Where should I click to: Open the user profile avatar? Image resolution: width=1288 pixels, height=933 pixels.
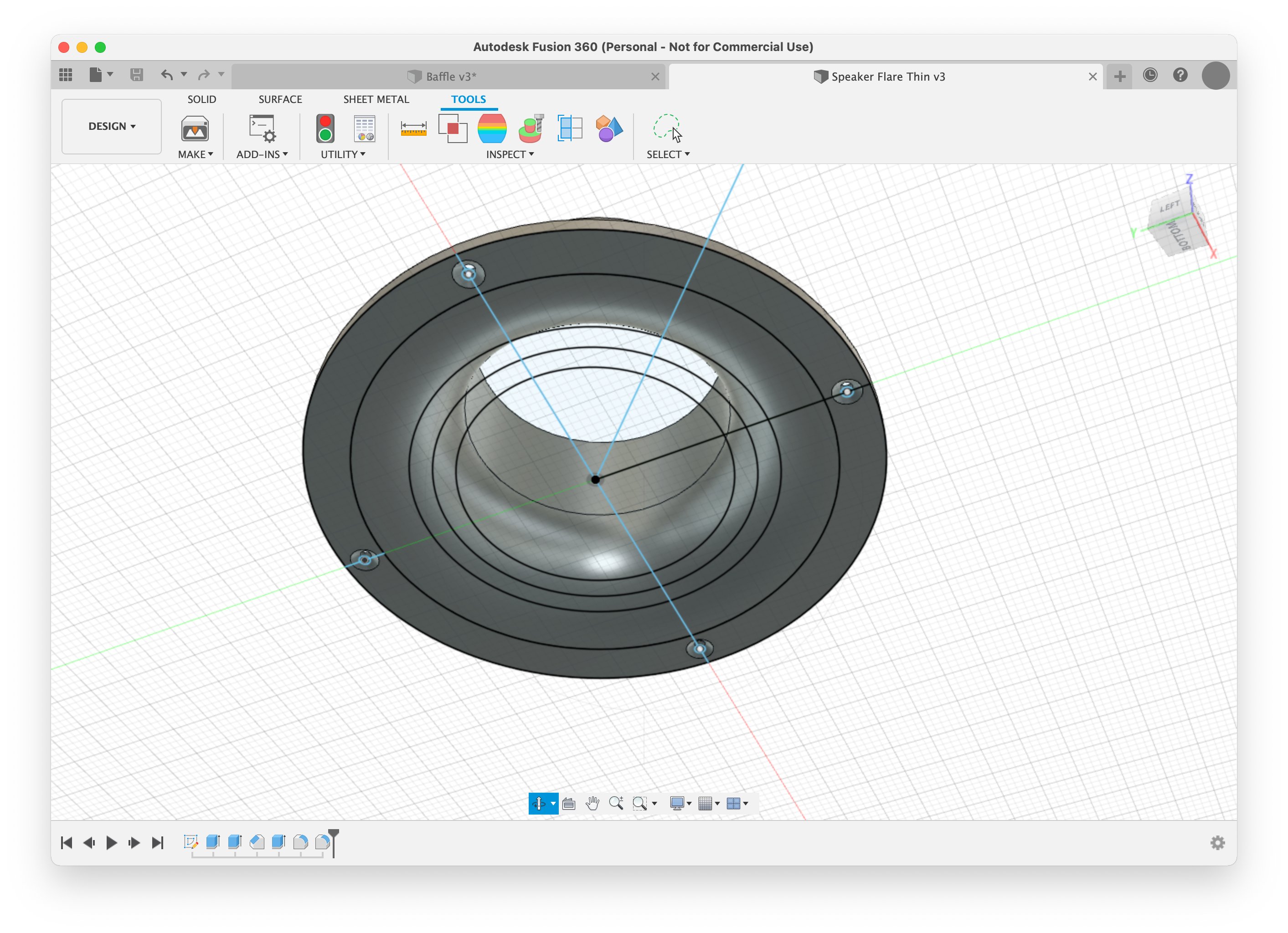[x=1216, y=76]
